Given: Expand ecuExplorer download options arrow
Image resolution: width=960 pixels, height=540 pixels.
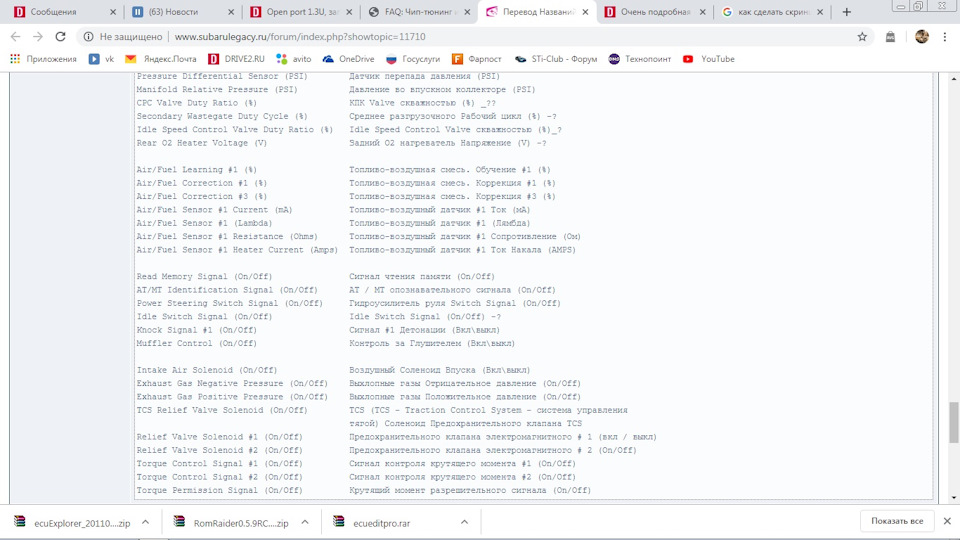Looking at the screenshot, I should [x=145, y=522].
